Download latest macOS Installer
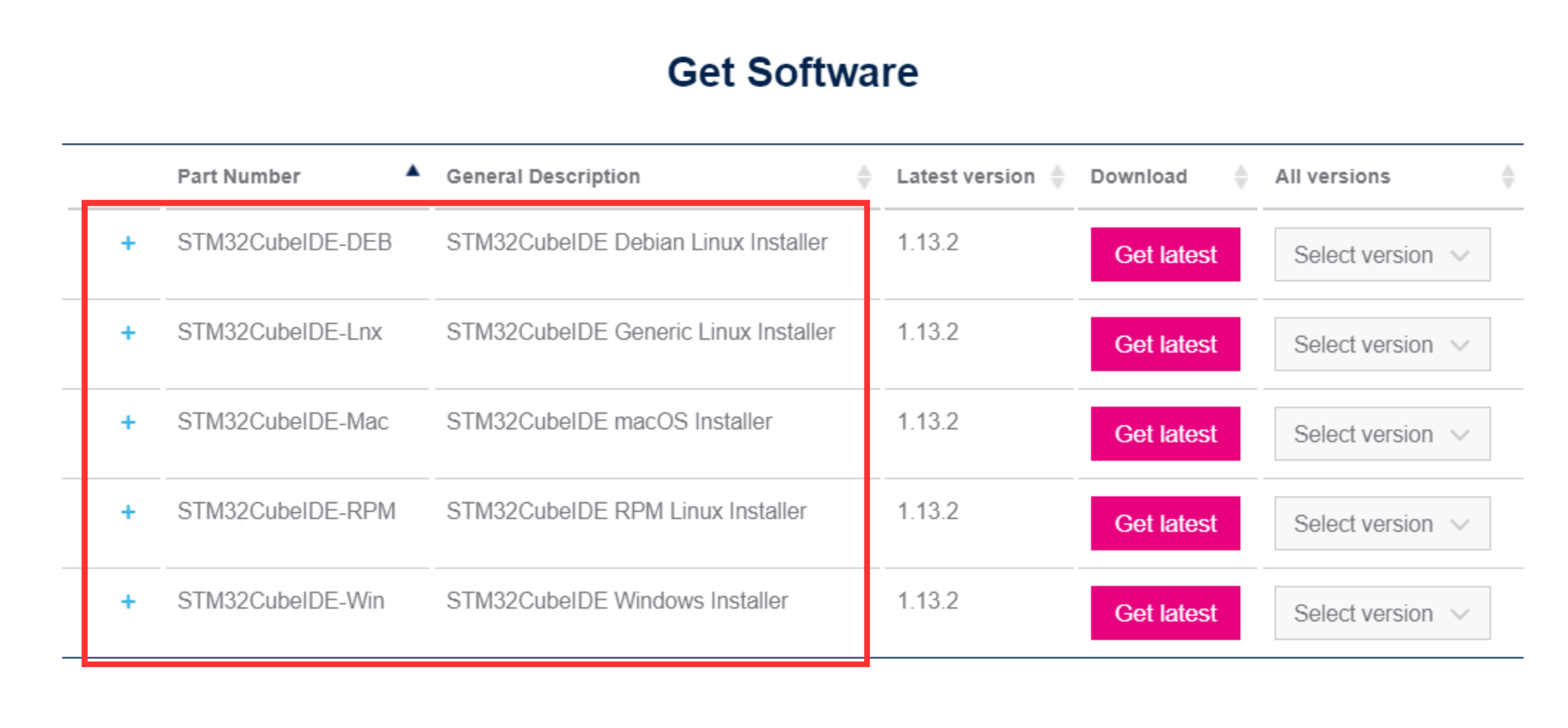1568x728 pixels. (x=1165, y=434)
